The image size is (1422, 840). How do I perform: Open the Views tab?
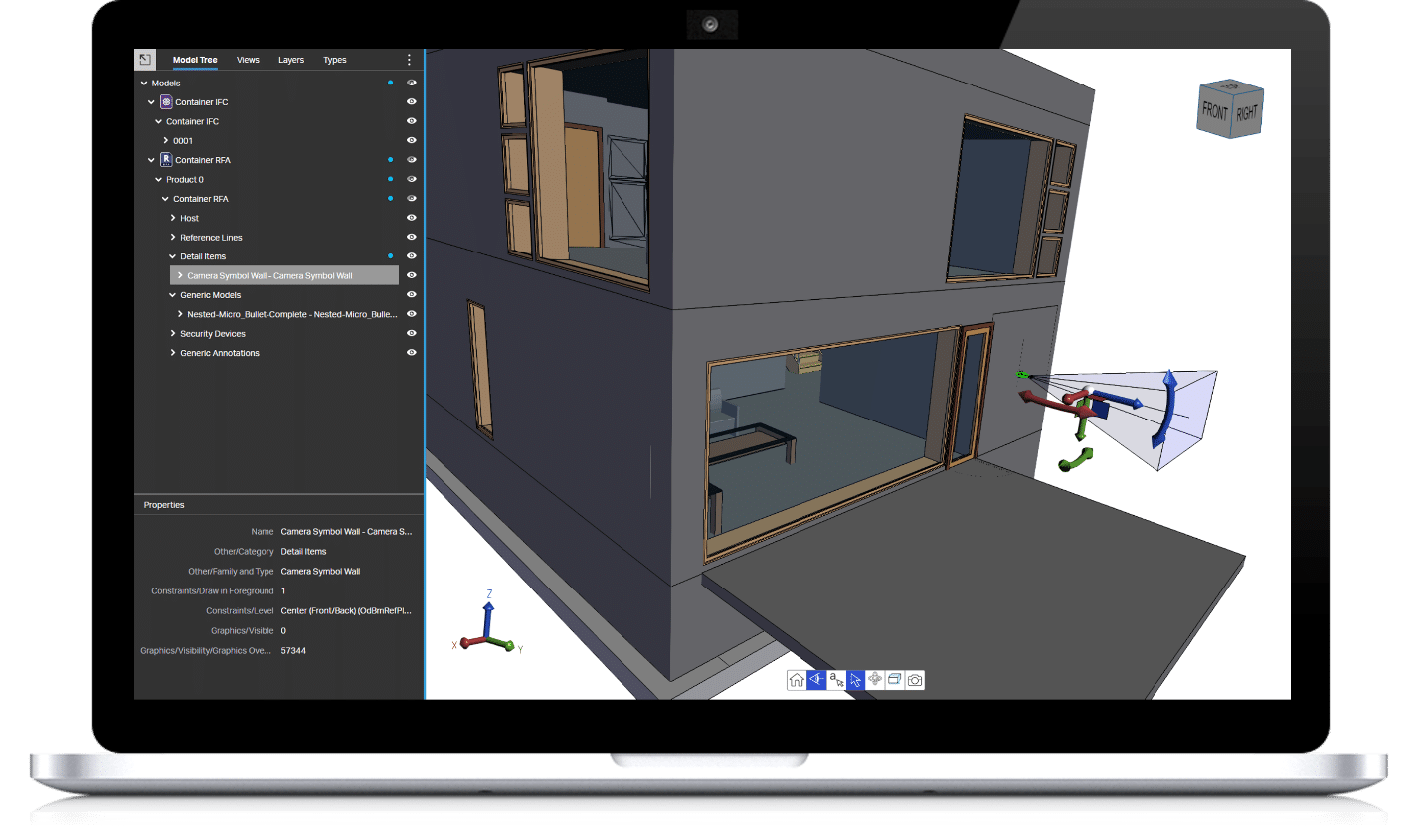pyautogui.click(x=248, y=60)
